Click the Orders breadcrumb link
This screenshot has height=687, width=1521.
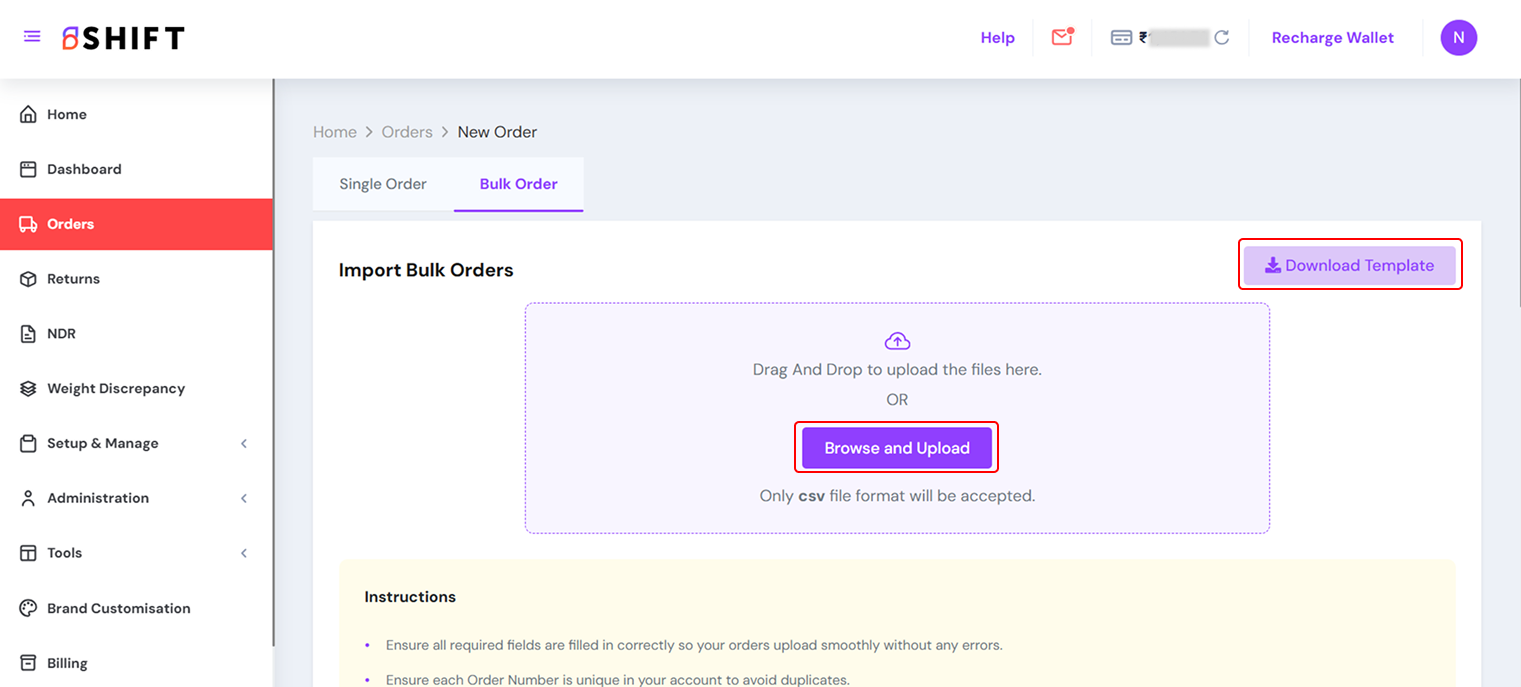pyautogui.click(x=407, y=132)
